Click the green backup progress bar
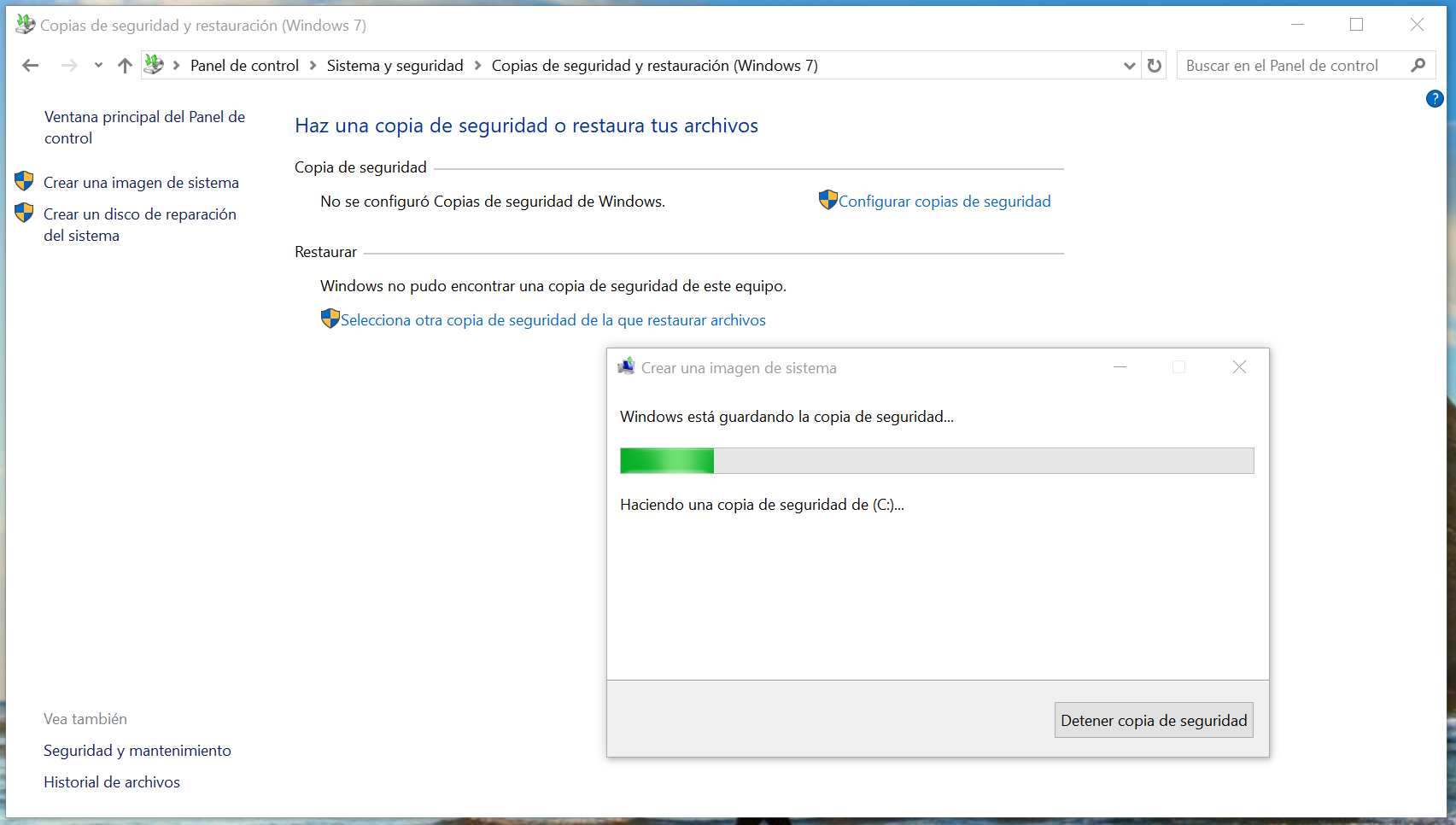 click(x=936, y=461)
